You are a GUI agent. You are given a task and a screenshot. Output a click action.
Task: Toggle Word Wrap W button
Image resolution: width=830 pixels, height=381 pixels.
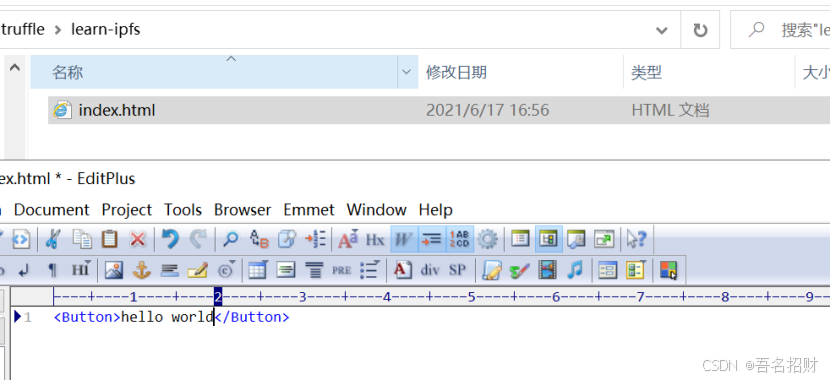404,240
